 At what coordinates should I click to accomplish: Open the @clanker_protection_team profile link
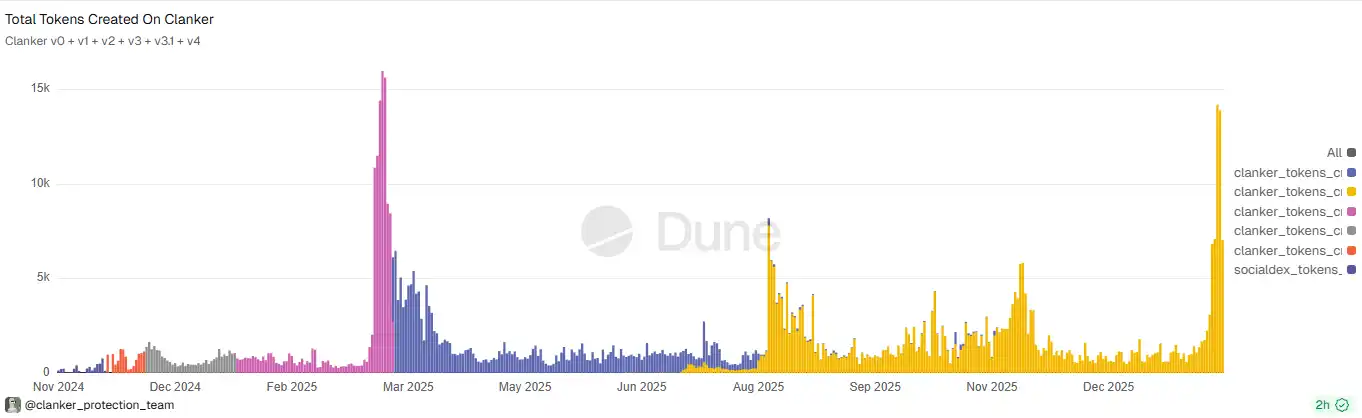(98, 405)
